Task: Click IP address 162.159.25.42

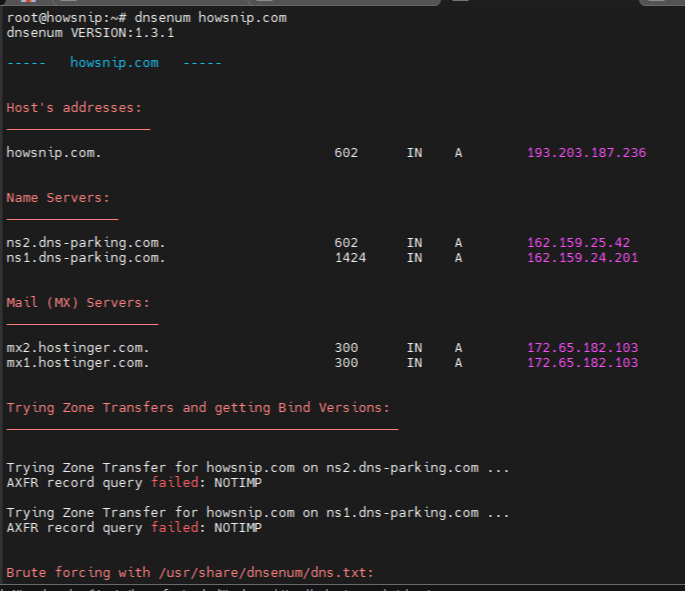Action: point(578,243)
